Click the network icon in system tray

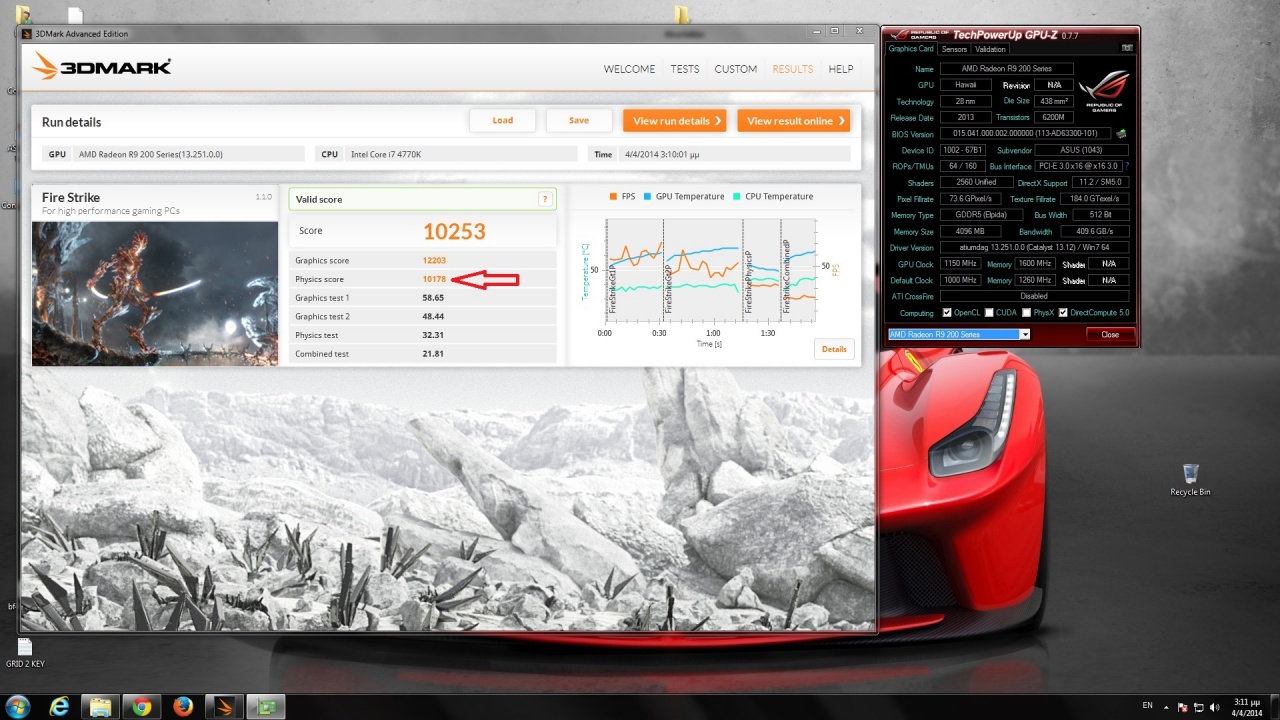click(x=1199, y=706)
